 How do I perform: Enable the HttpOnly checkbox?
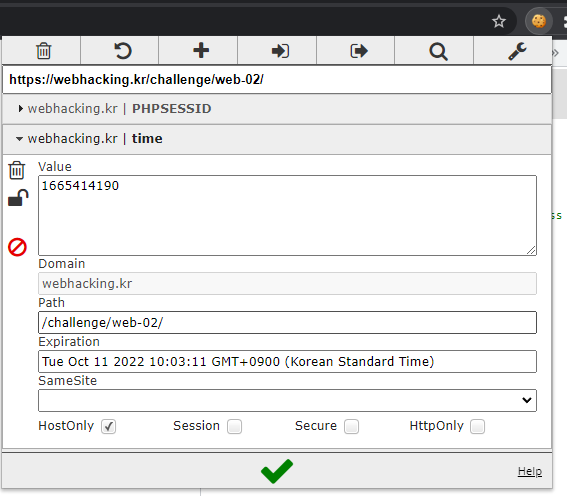(x=477, y=426)
